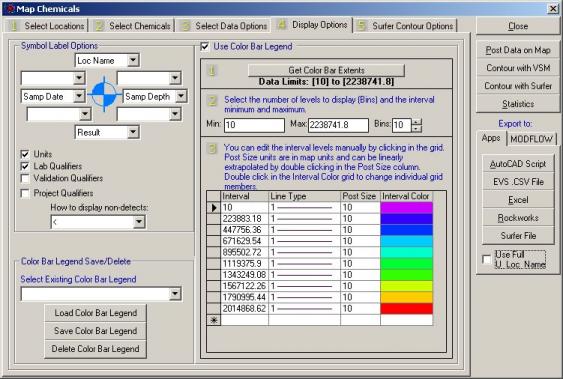
Task: Click Save Color Bar Legend
Action: (96, 331)
